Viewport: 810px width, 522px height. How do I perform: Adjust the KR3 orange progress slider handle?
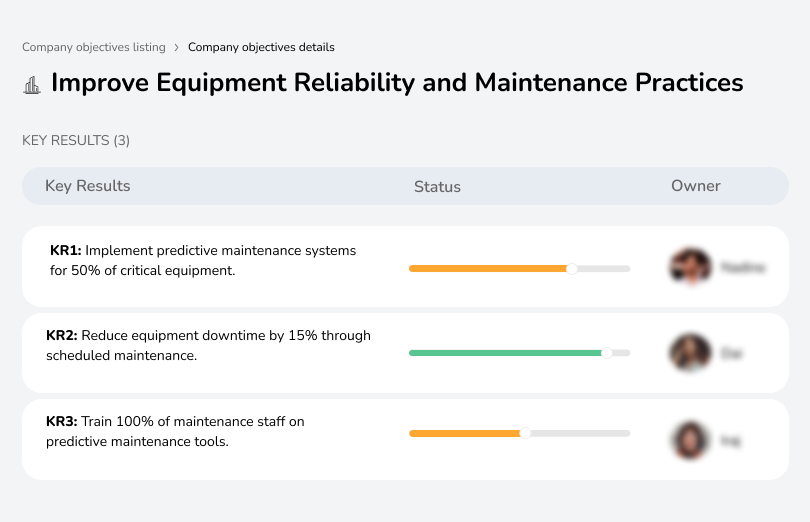[x=525, y=433]
